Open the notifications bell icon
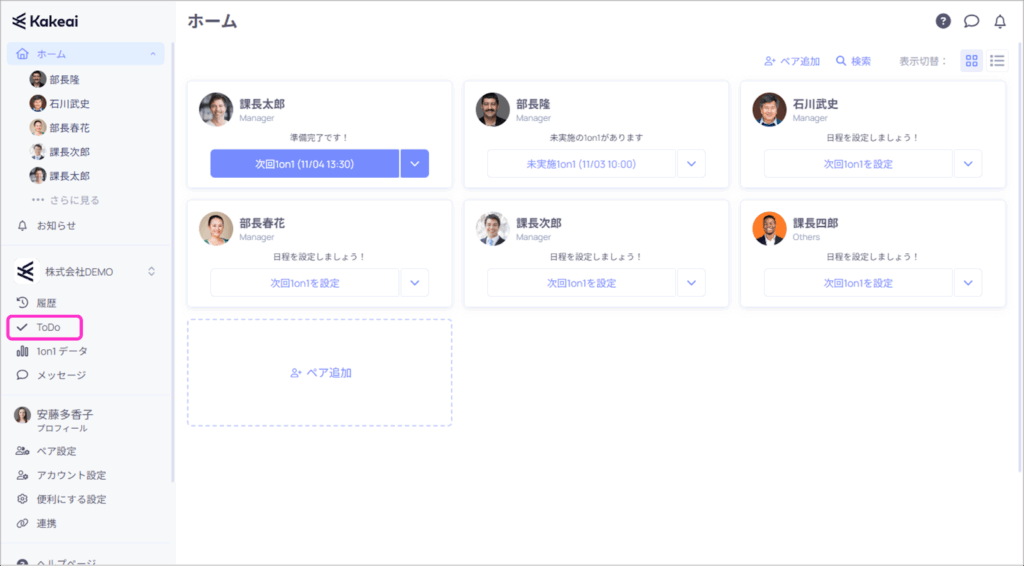The image size is (1024, 566). click(x=999, y=21)
